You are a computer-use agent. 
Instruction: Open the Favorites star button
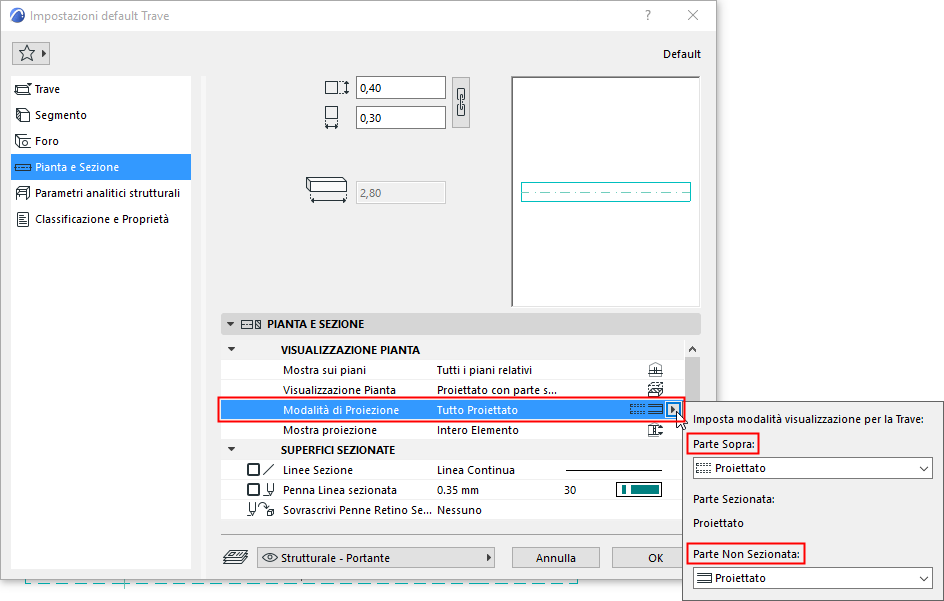(31, 54)
